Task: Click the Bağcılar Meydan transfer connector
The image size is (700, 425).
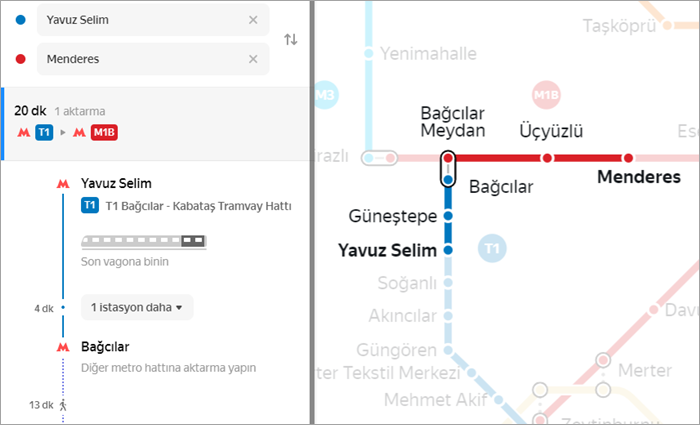Action: (x=448, y=169)
